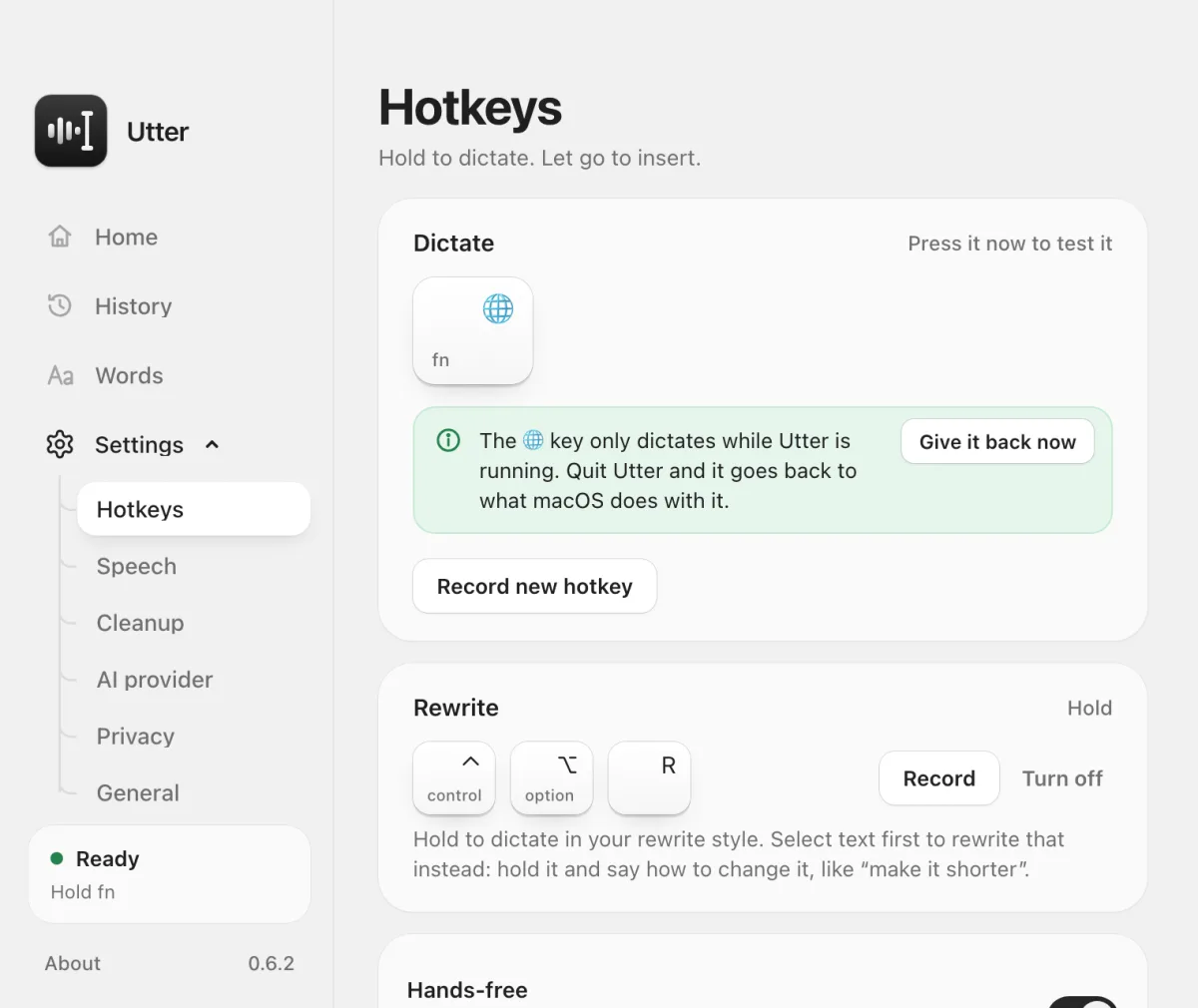
Task: Open the Words page
Action: coord(129,375)
